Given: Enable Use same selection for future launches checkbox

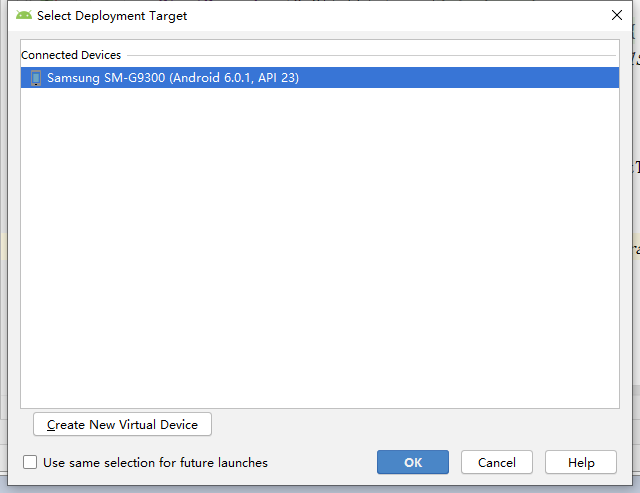Looking at the screenshot, I should (30, 462).
